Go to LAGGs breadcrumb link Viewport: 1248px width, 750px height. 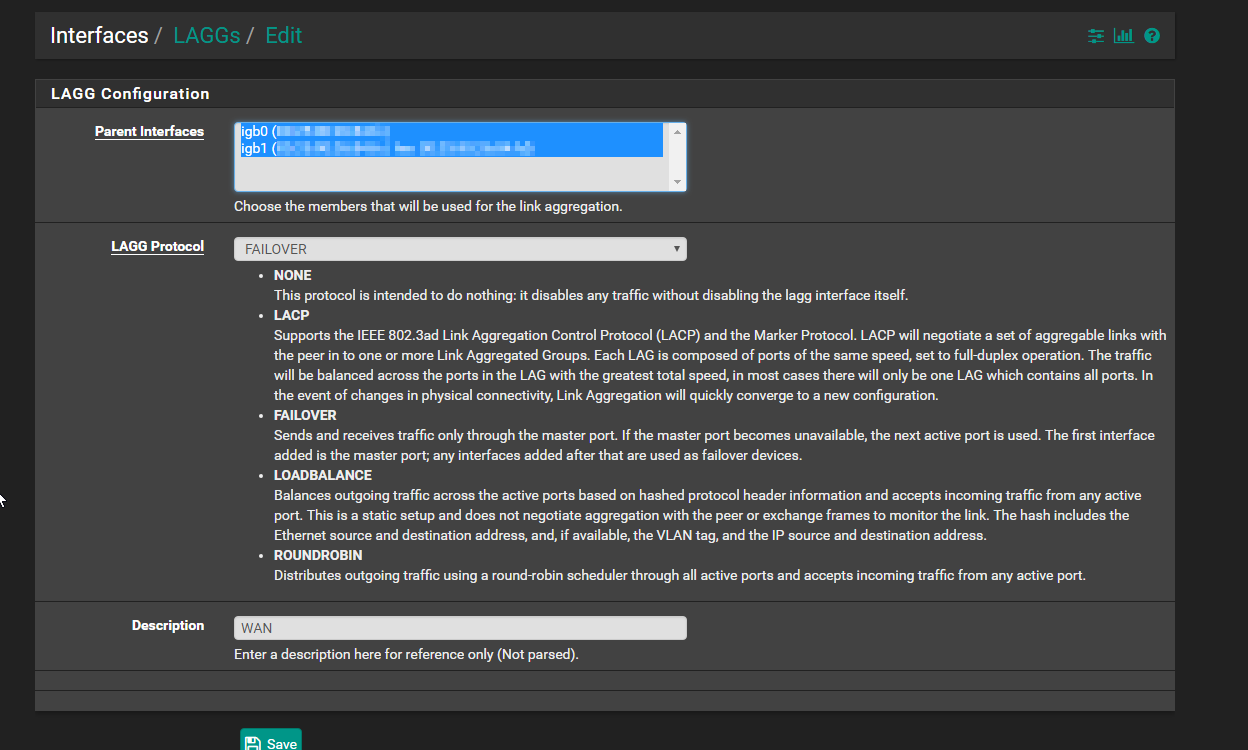click(x=207, y=36)
